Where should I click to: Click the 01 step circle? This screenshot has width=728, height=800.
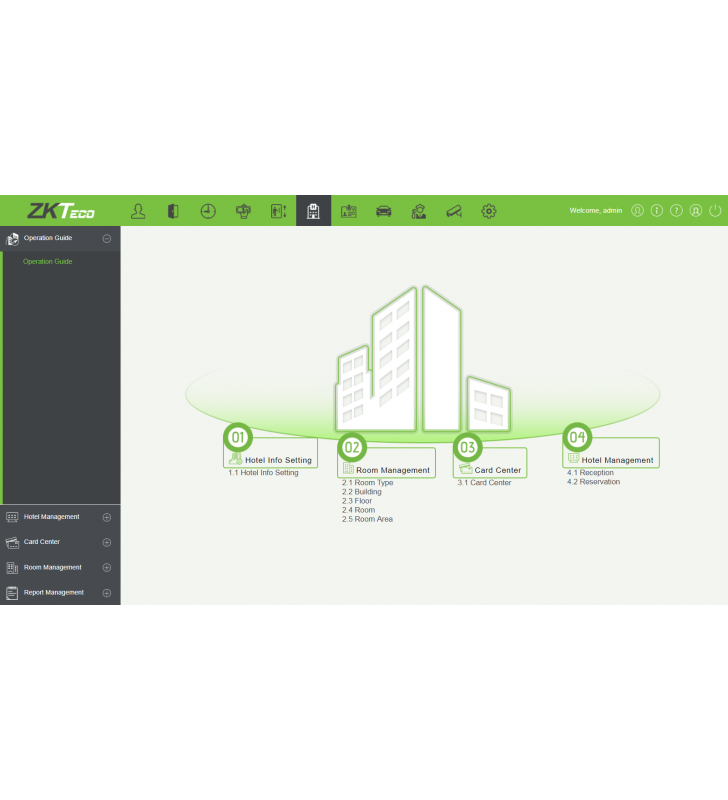click(238, 437)
